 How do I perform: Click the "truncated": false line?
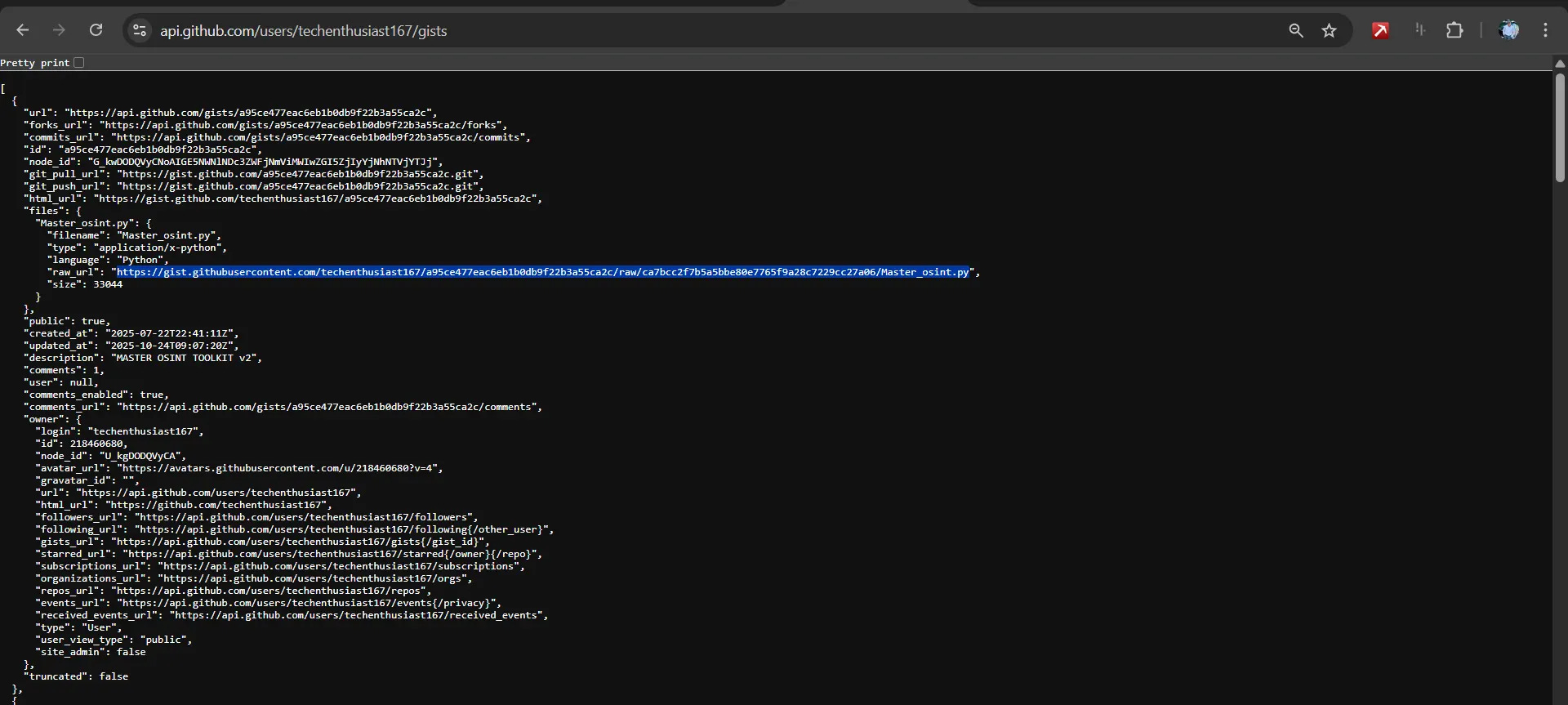76,676
